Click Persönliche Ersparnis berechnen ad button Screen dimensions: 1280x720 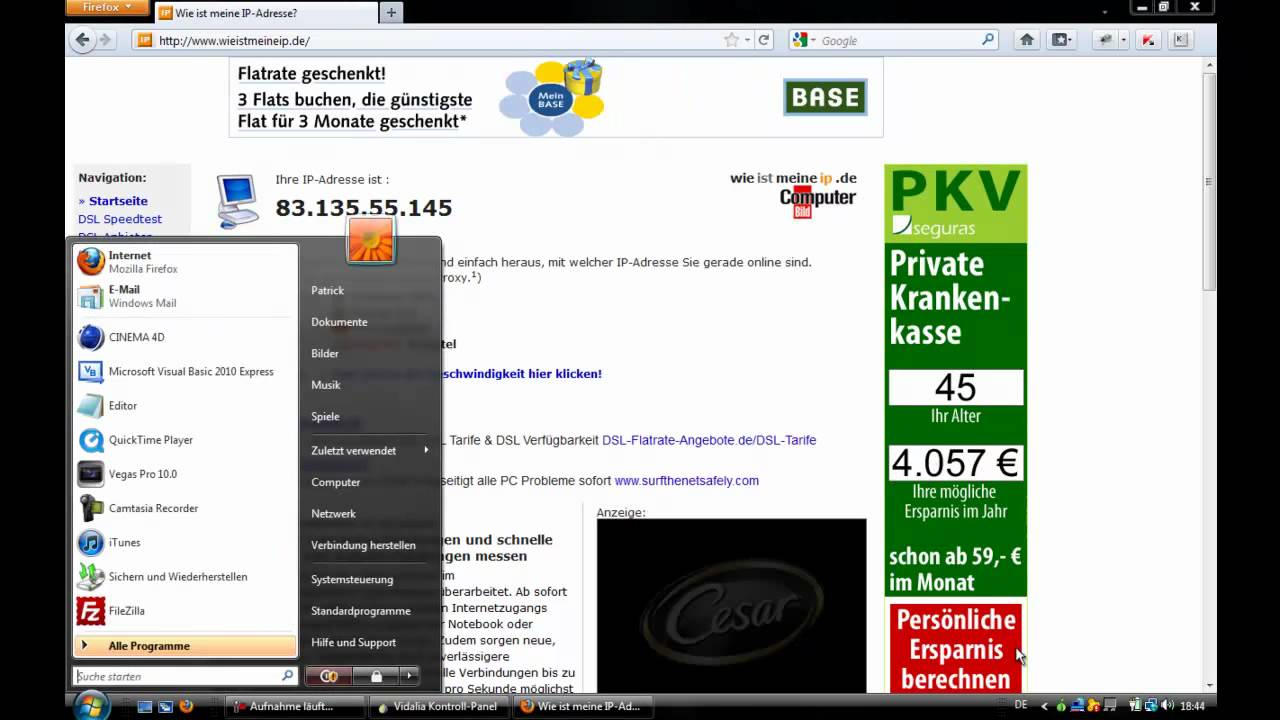[x=956, y=649]
